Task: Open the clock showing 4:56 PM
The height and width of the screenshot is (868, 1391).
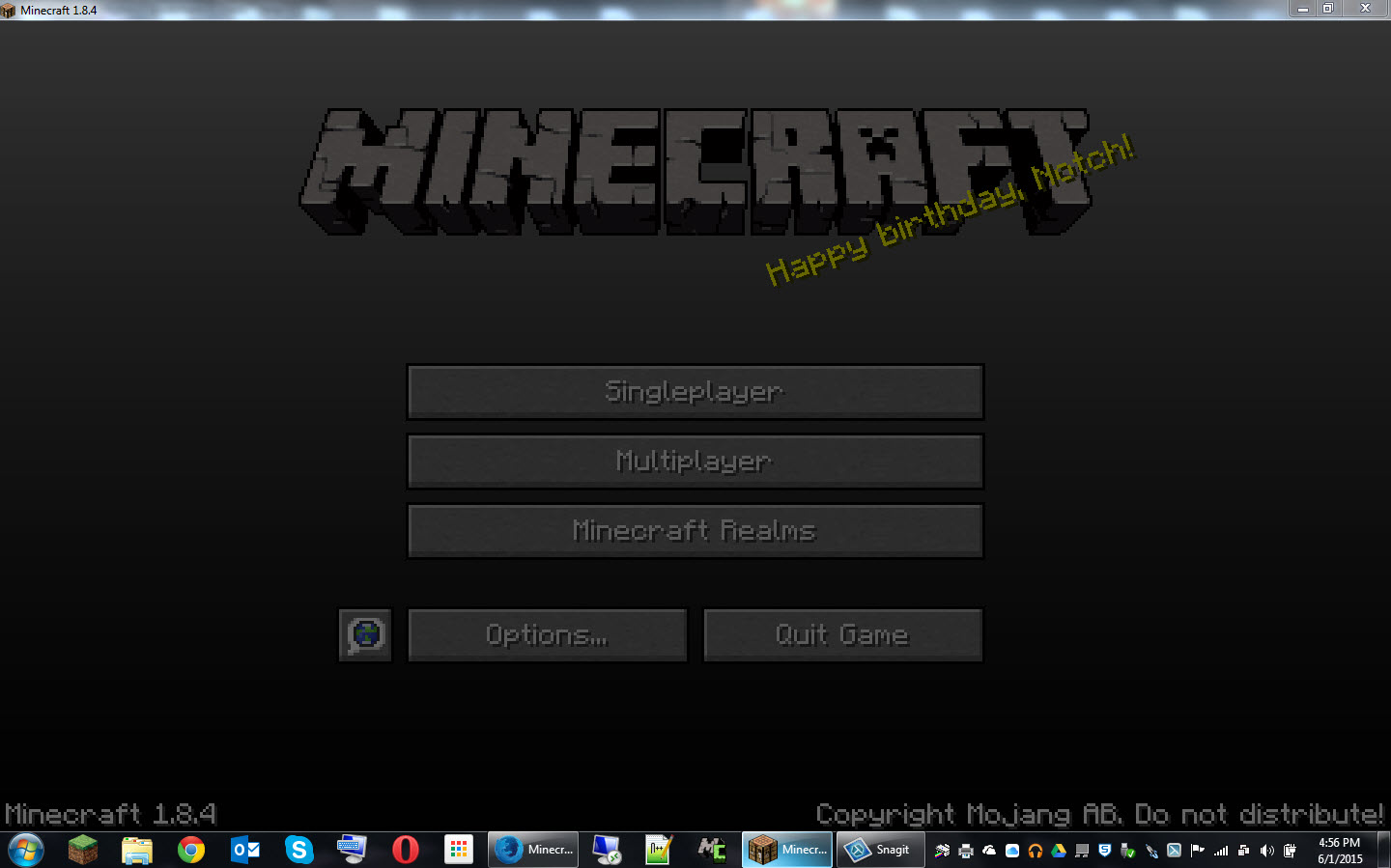Action: point(1339,851)
